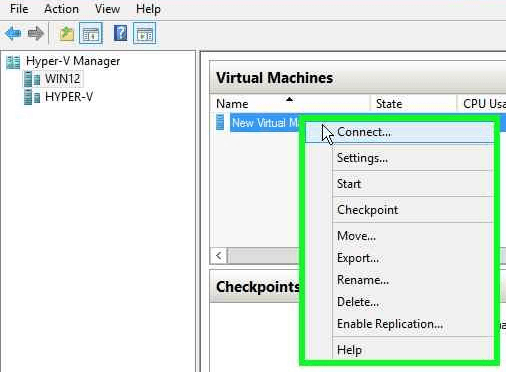This screenshot has height=372, width=506.
Task: Sort by the Name column header
Action: [290, 104]
